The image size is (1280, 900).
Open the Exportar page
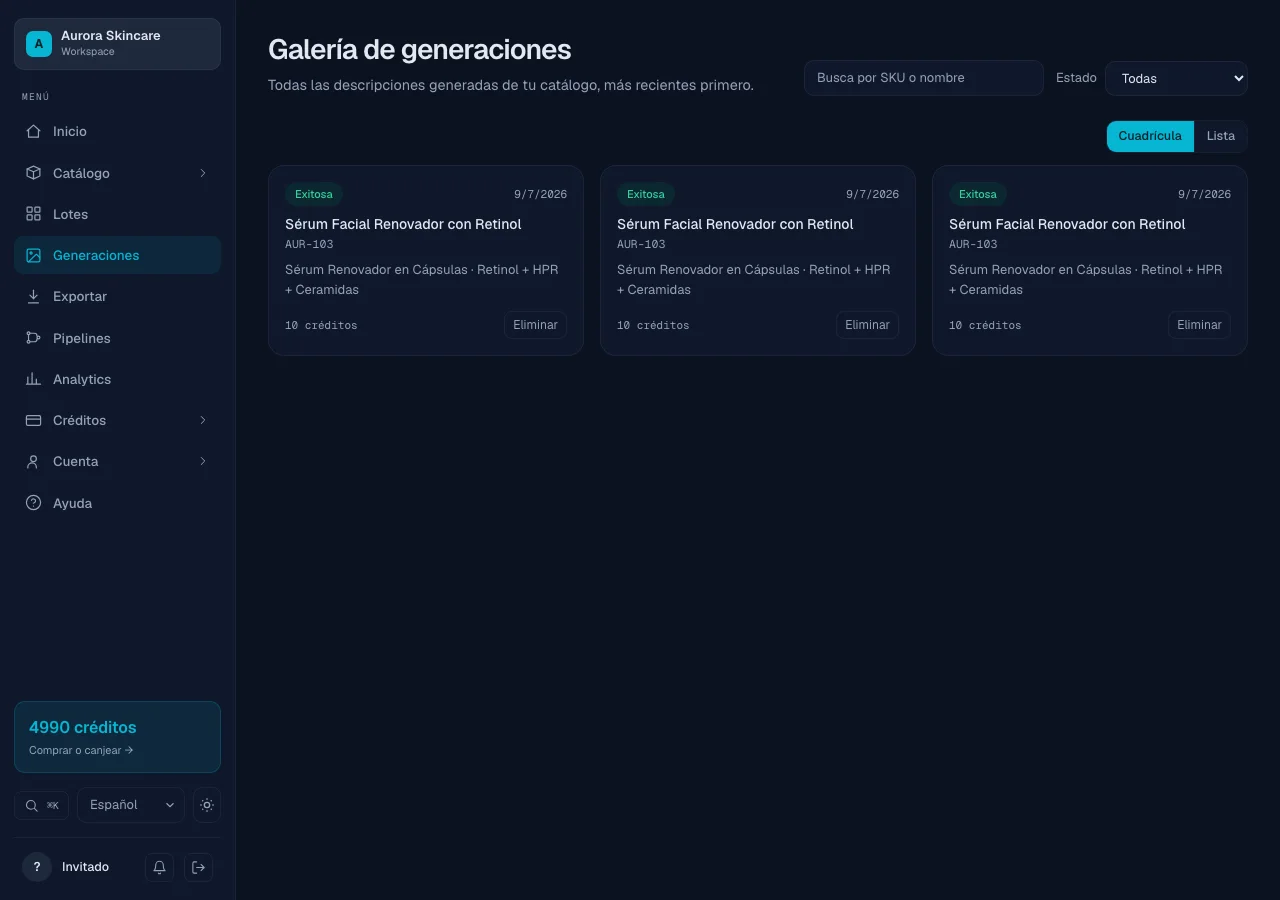click(117, 296)
